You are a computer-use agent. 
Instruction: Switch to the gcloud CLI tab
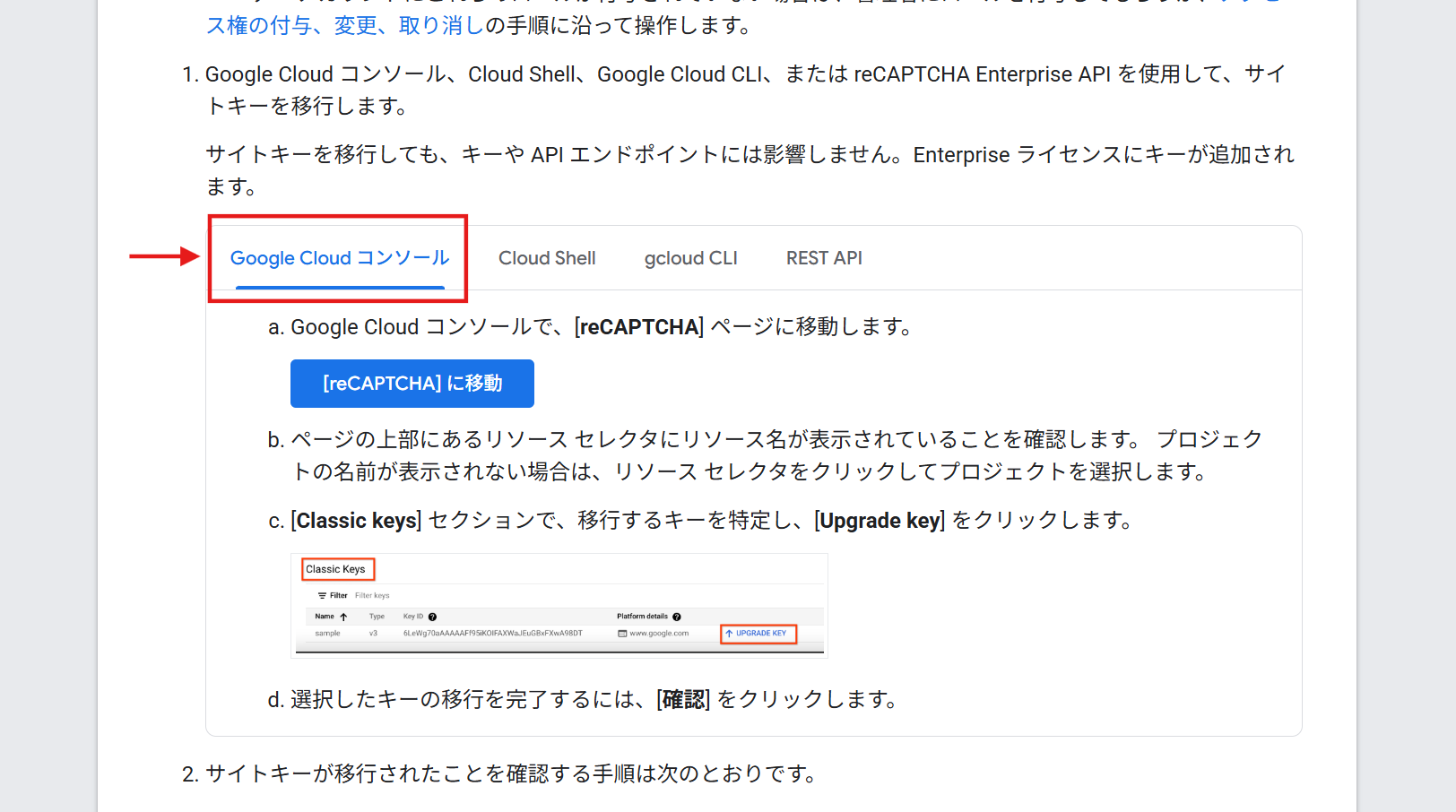tap(690, 258)
